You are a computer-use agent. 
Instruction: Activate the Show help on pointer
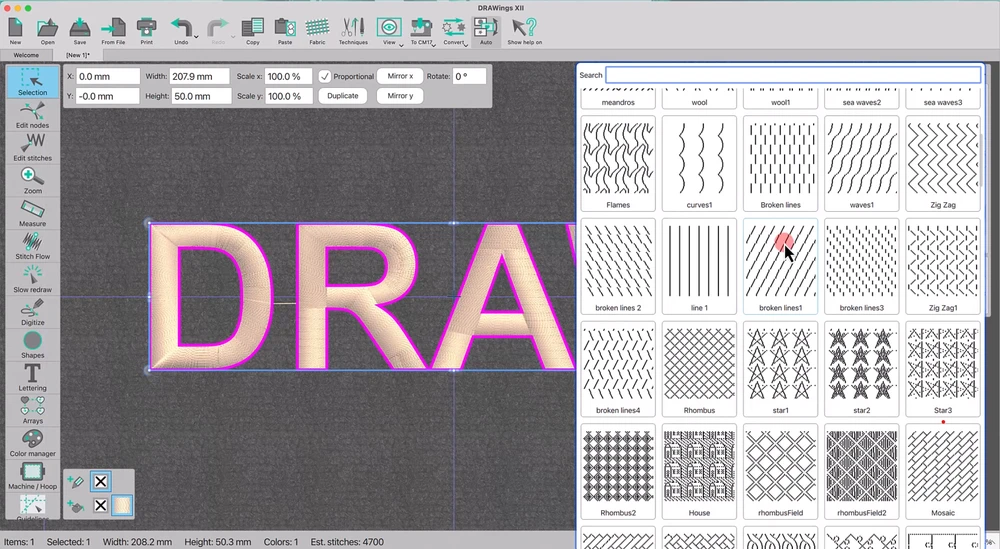point(524,29)
